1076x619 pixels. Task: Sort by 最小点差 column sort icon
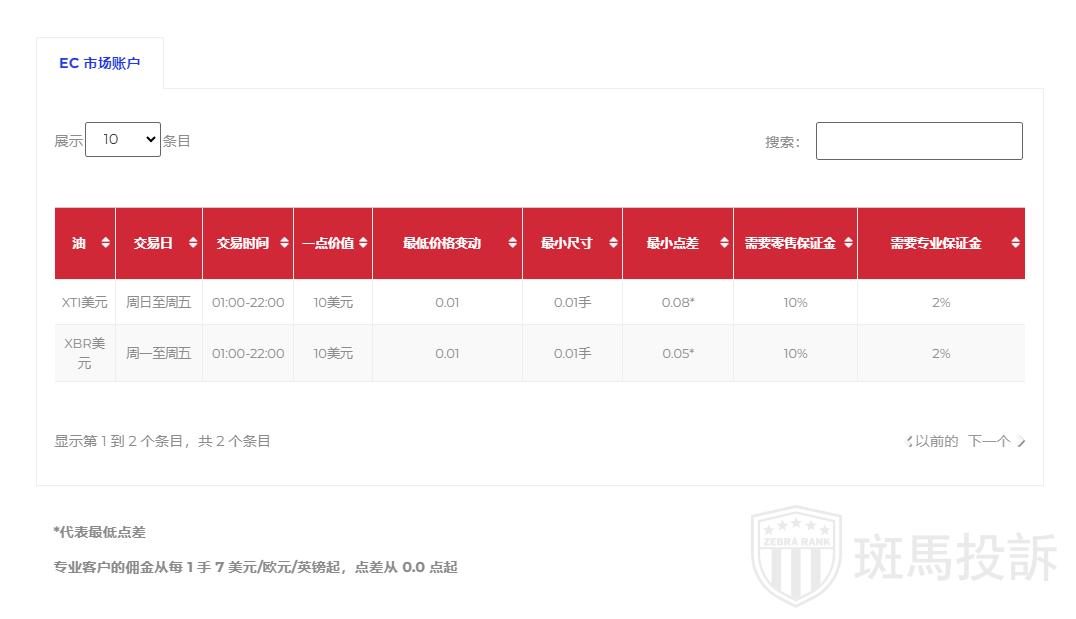click(723, 243)
